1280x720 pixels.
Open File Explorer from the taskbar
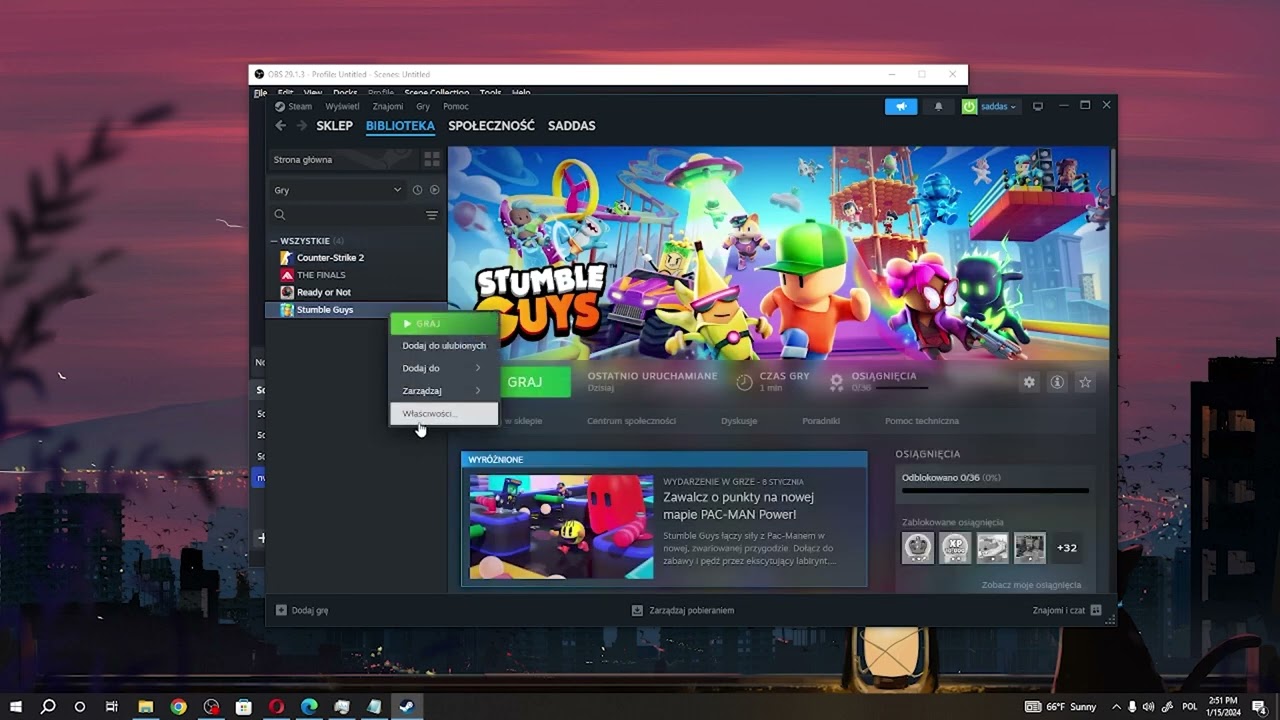(x=145, y=706)
